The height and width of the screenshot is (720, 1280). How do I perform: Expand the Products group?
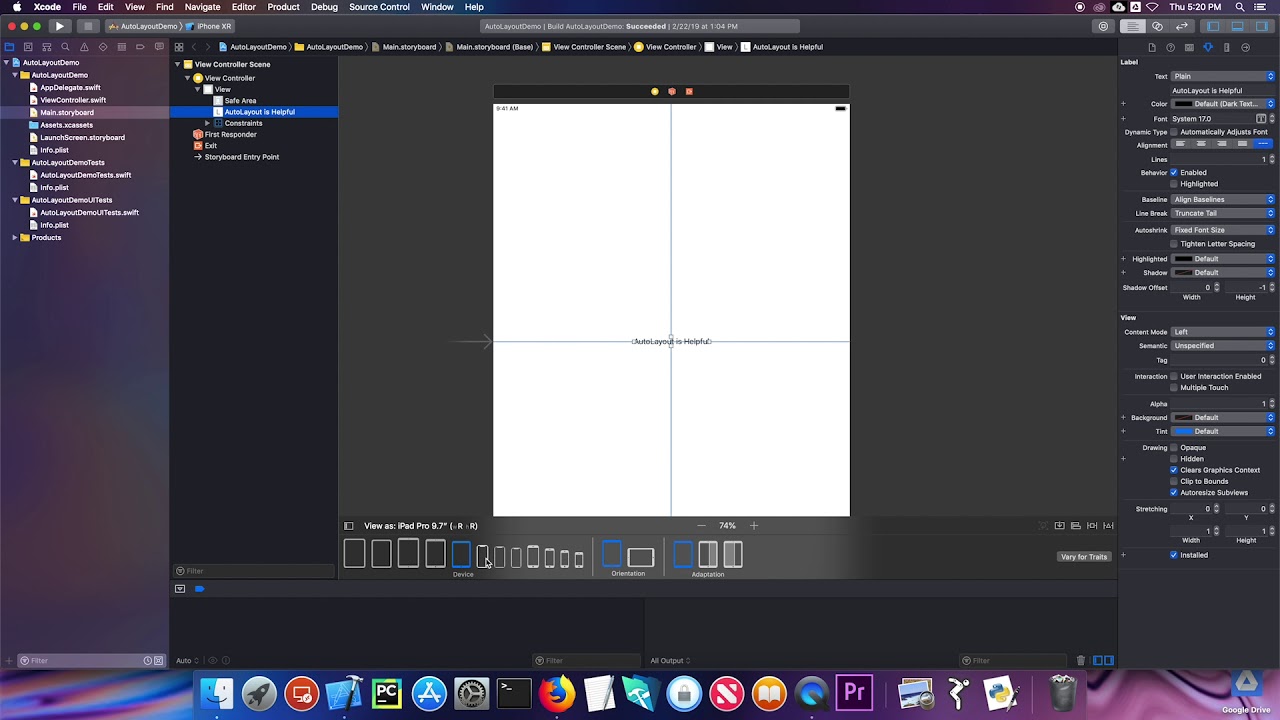coord(15,237)
